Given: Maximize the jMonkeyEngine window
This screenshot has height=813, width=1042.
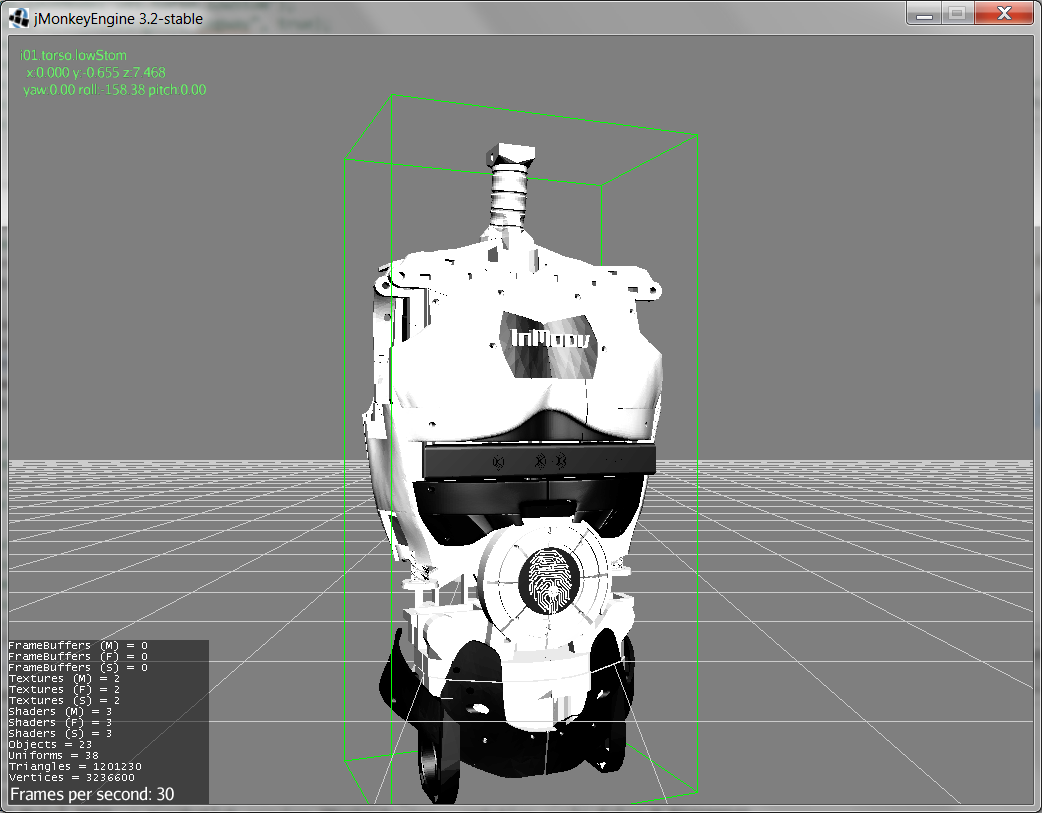Looking at the screenshot, I should [x=957, y=13].
